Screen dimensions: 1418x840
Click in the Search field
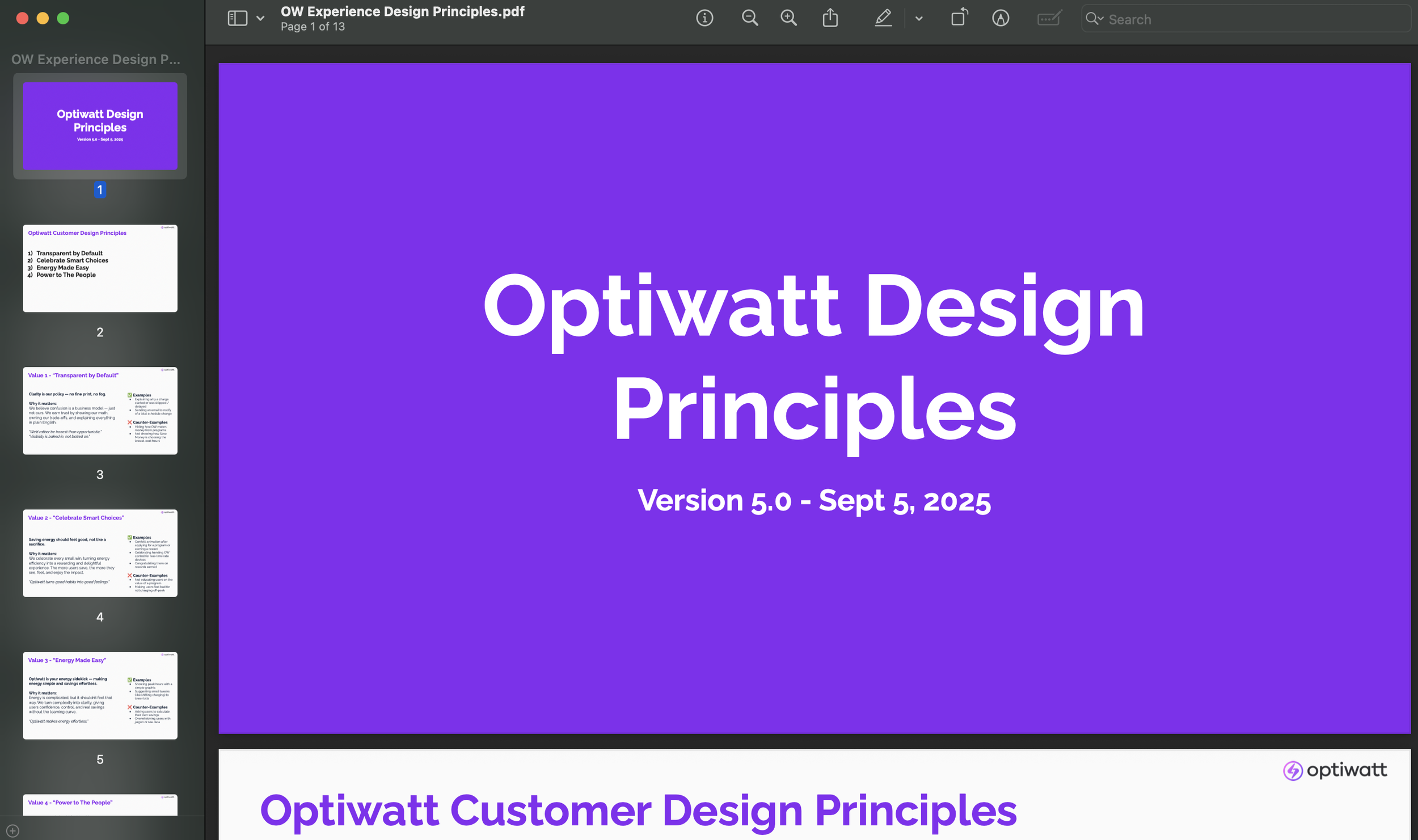1248,19
